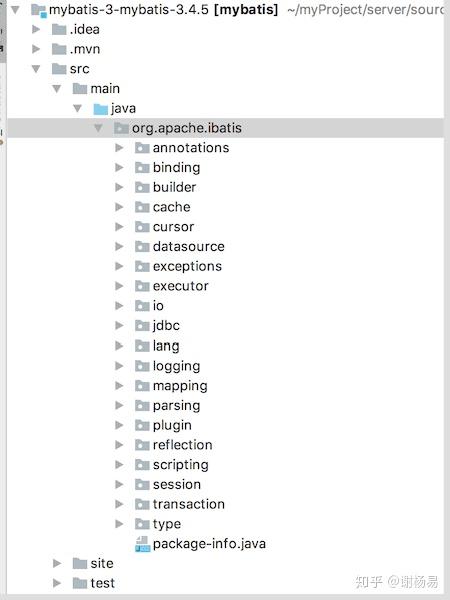Expand the session package arrow

(119, 484)
